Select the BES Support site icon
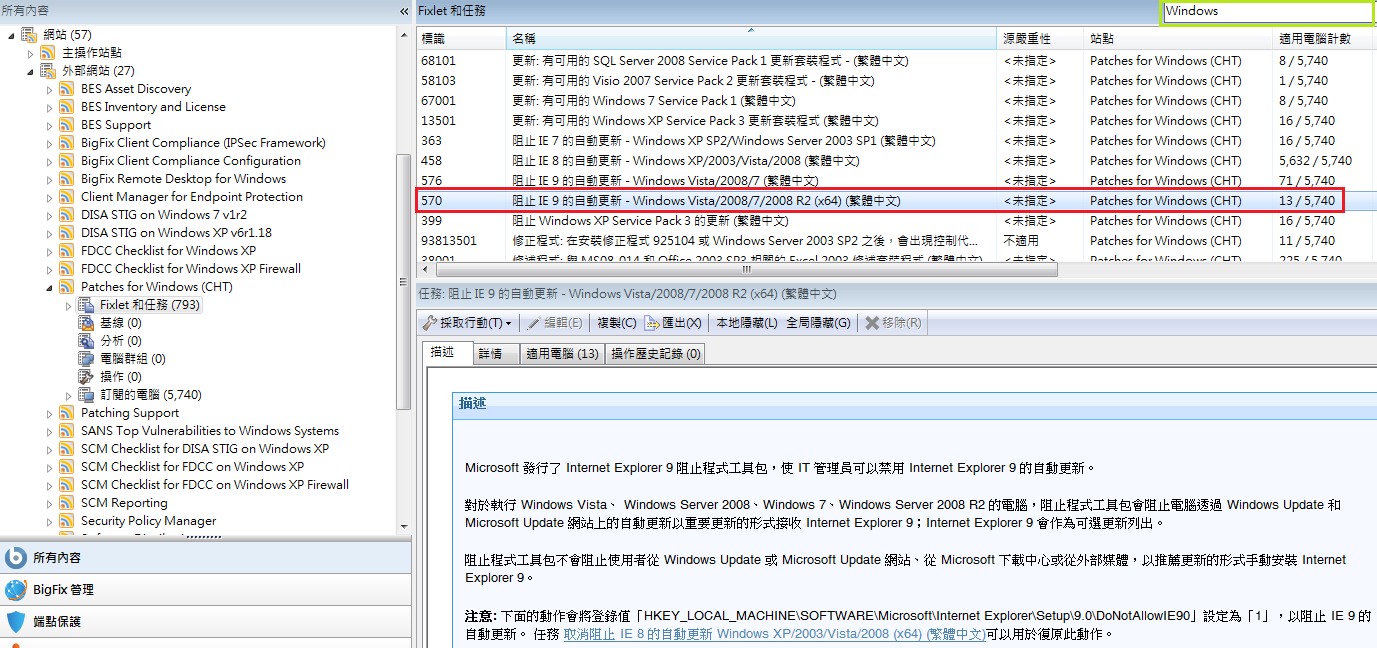The height and width of the screenshot is (648, 1377). [x=67, y=125]
